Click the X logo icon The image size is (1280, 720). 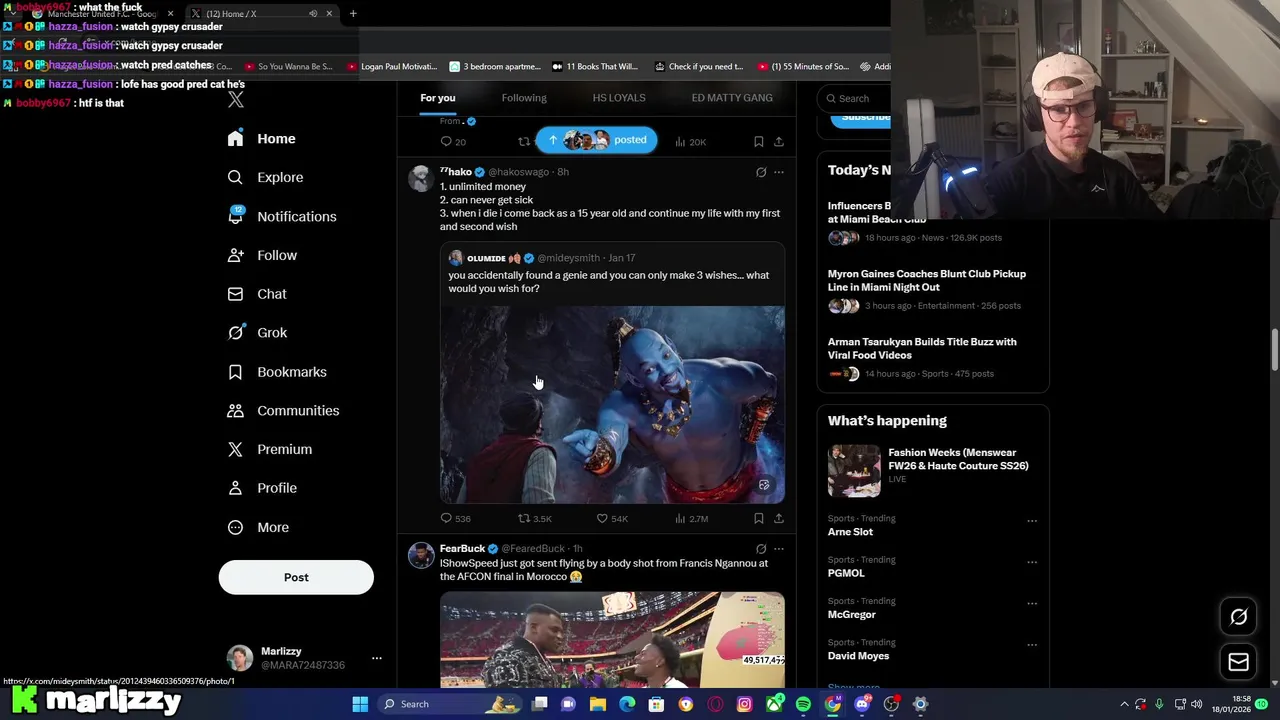[235, 100]
